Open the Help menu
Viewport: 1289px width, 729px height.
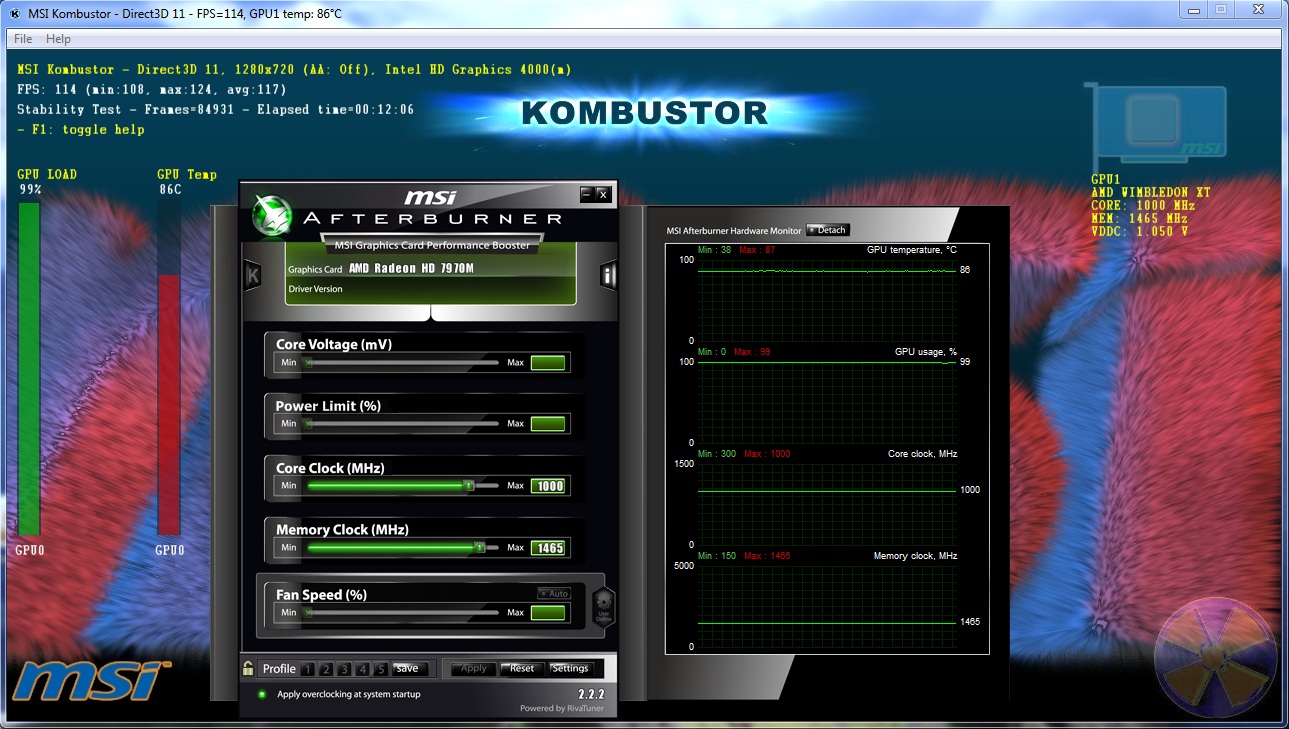59,39
